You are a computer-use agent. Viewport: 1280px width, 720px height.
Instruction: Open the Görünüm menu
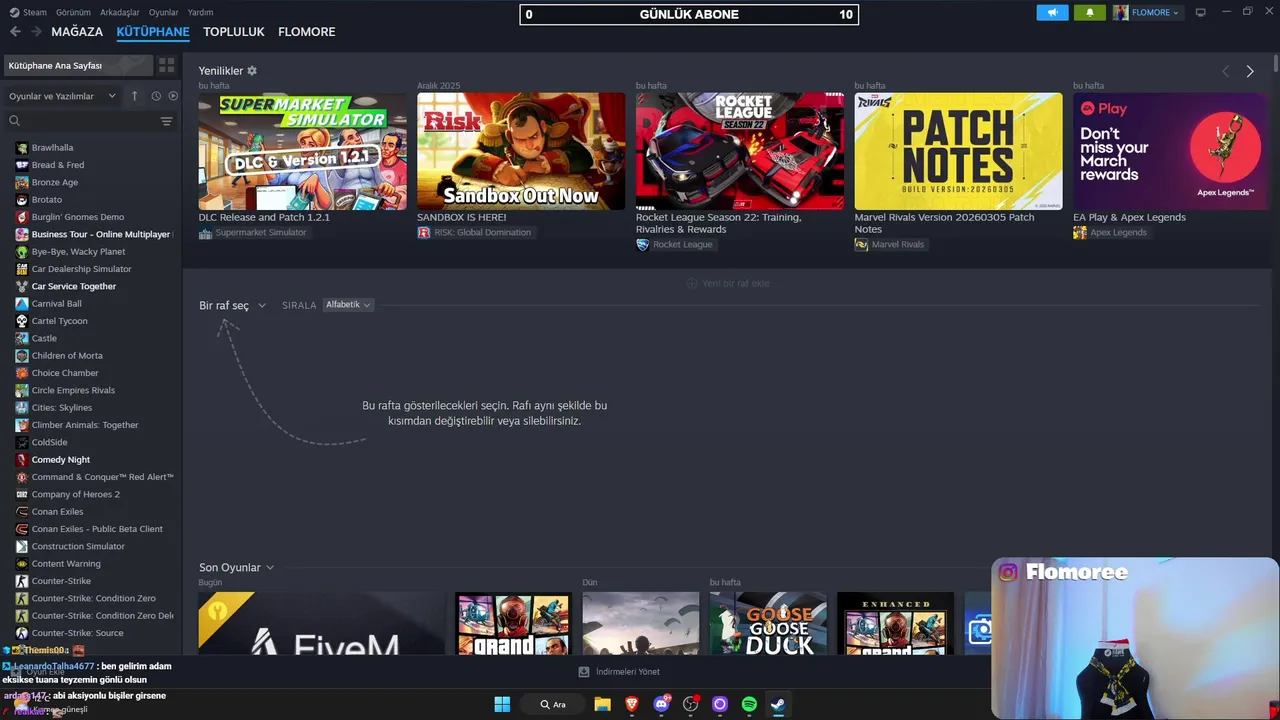73,12
